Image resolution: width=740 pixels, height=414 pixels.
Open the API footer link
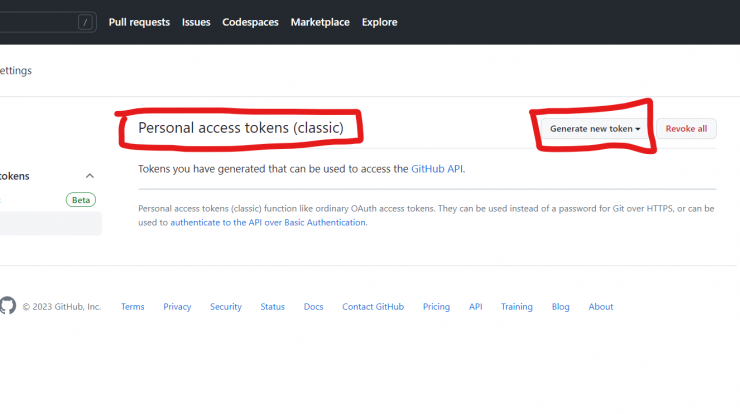click(475, 307)
